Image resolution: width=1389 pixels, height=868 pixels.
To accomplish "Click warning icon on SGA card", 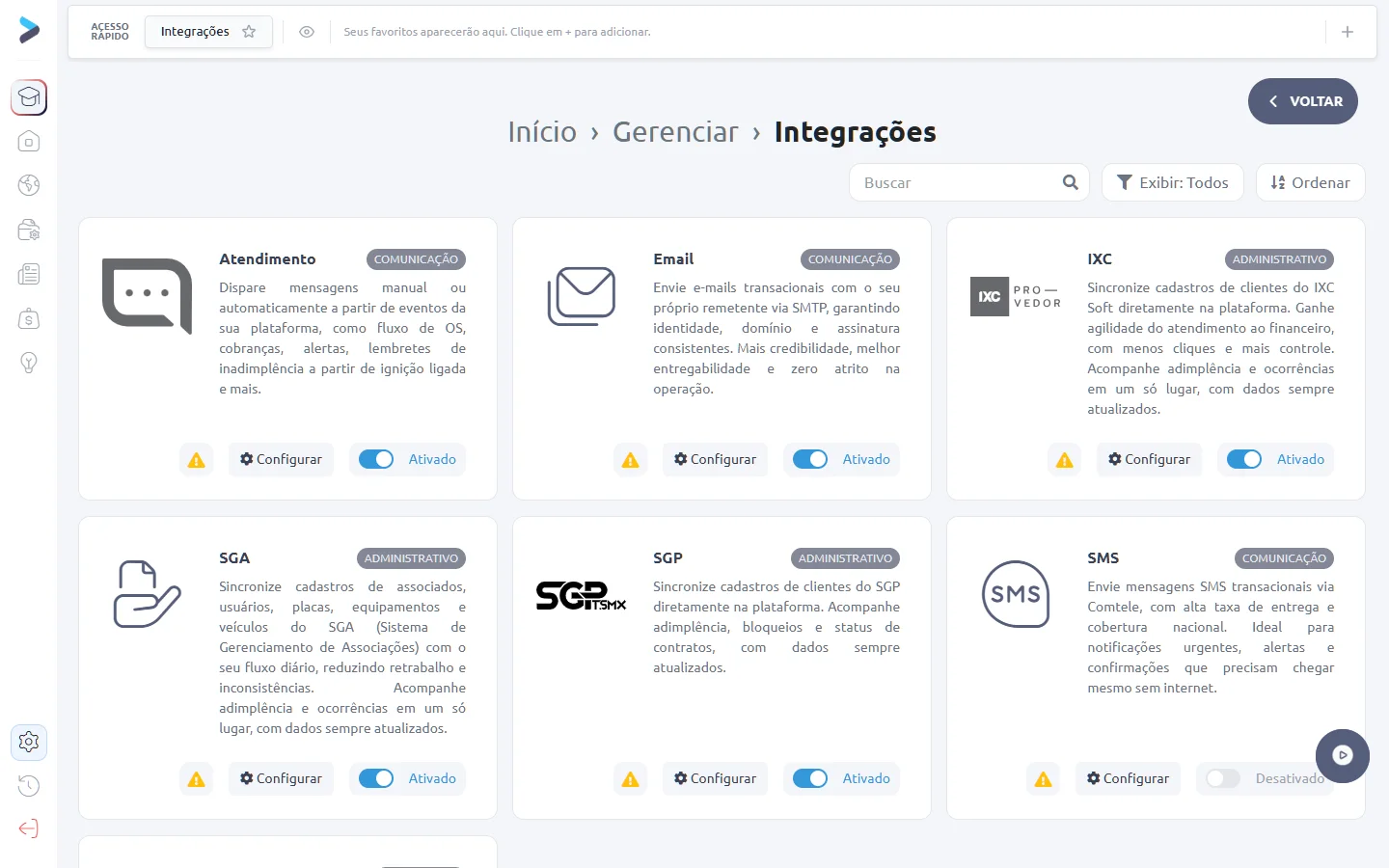I will coord(197,779).
